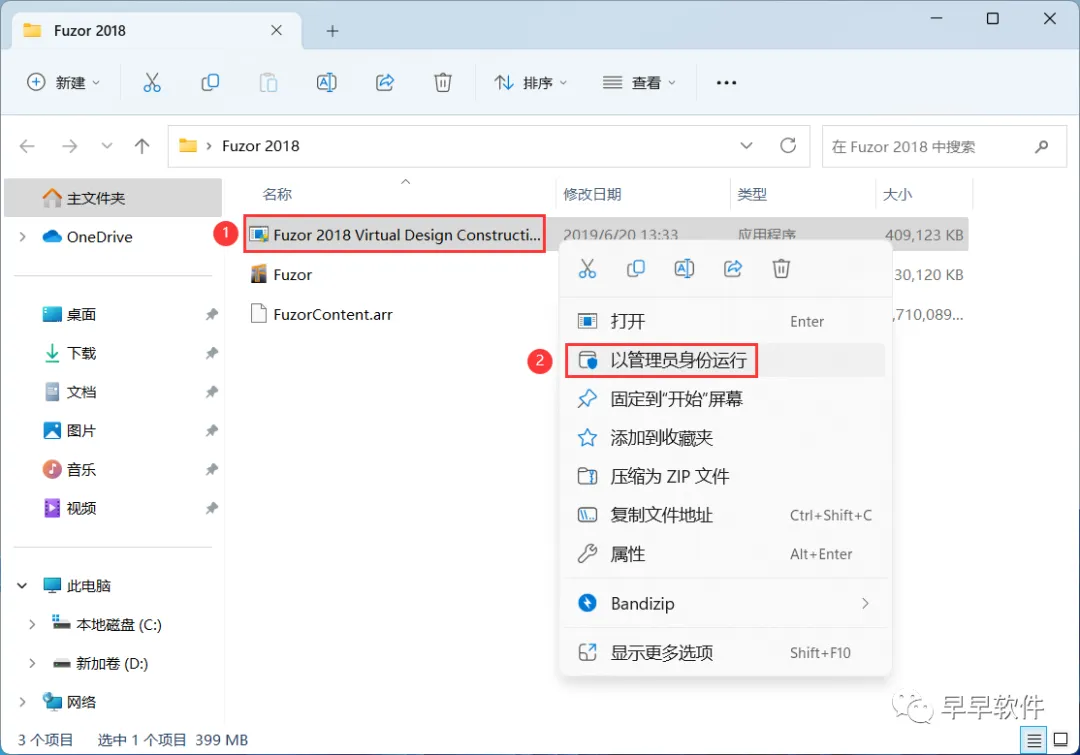Click the toolbar Rename icon
Viewport: 1080px width, 755px height.
click(x=326, y=83)
